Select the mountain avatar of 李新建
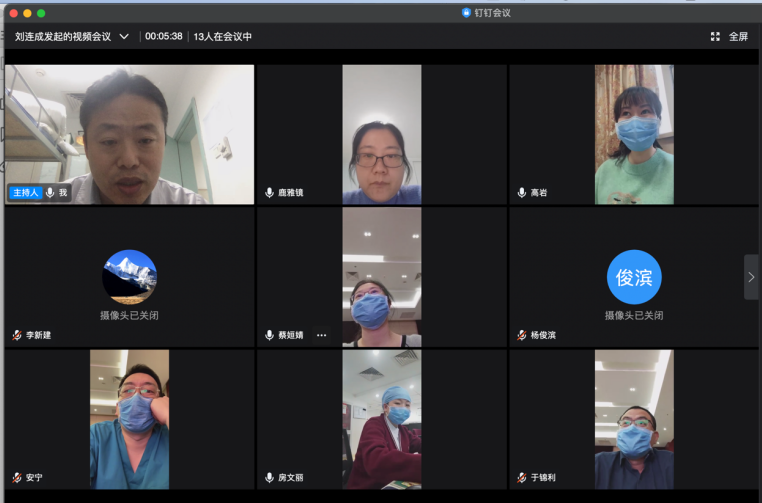Screen dimensions: 762x503 tap(129, 277)
